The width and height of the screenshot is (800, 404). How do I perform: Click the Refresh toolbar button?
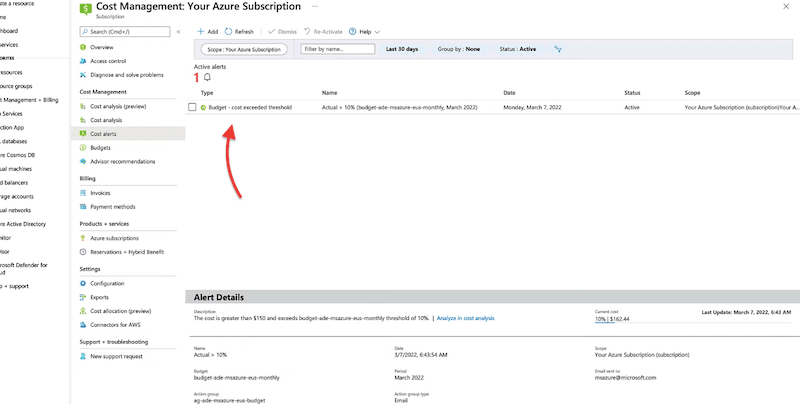click(239, 32)
